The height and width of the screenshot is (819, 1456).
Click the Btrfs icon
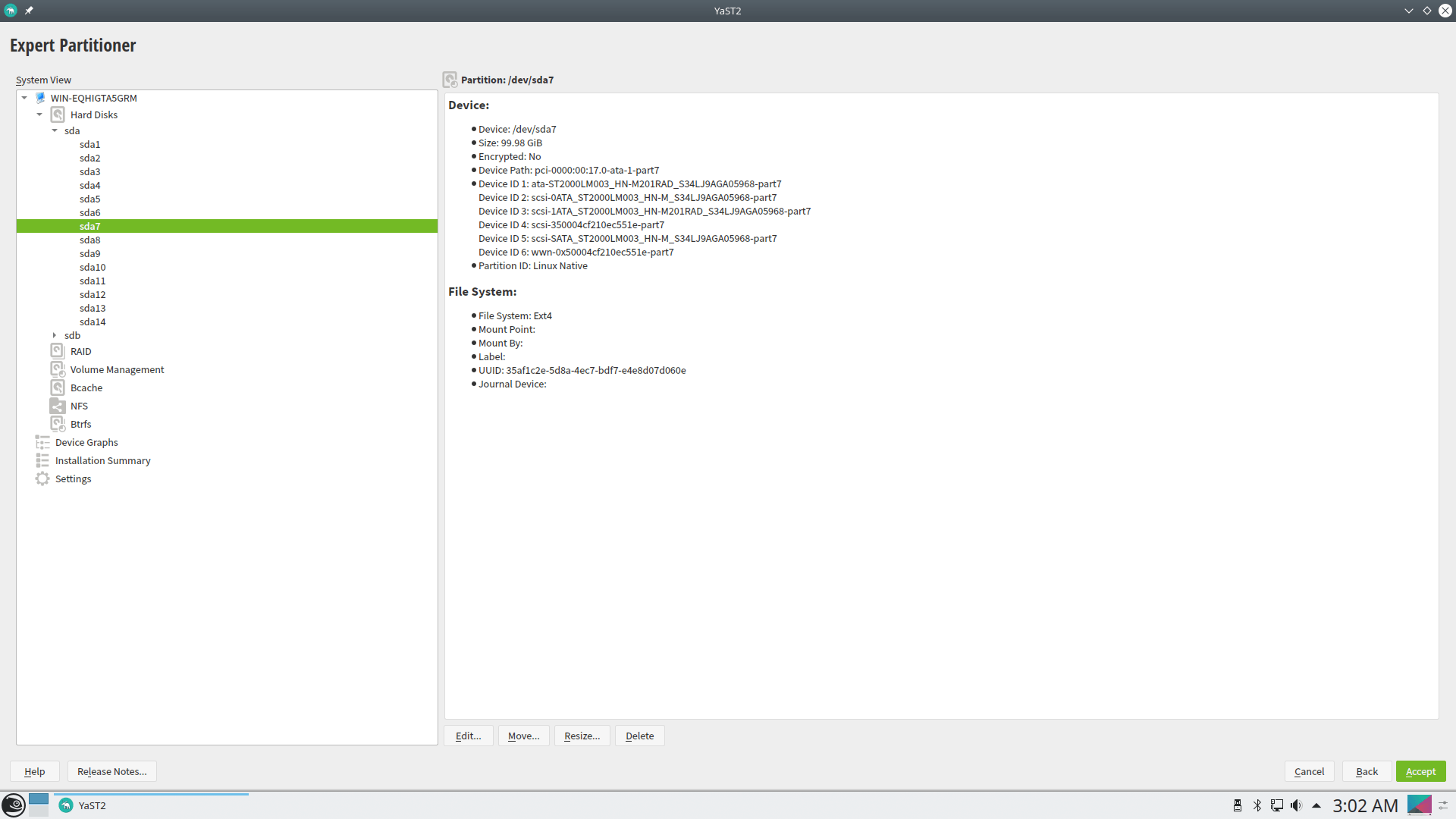point(58,424)
